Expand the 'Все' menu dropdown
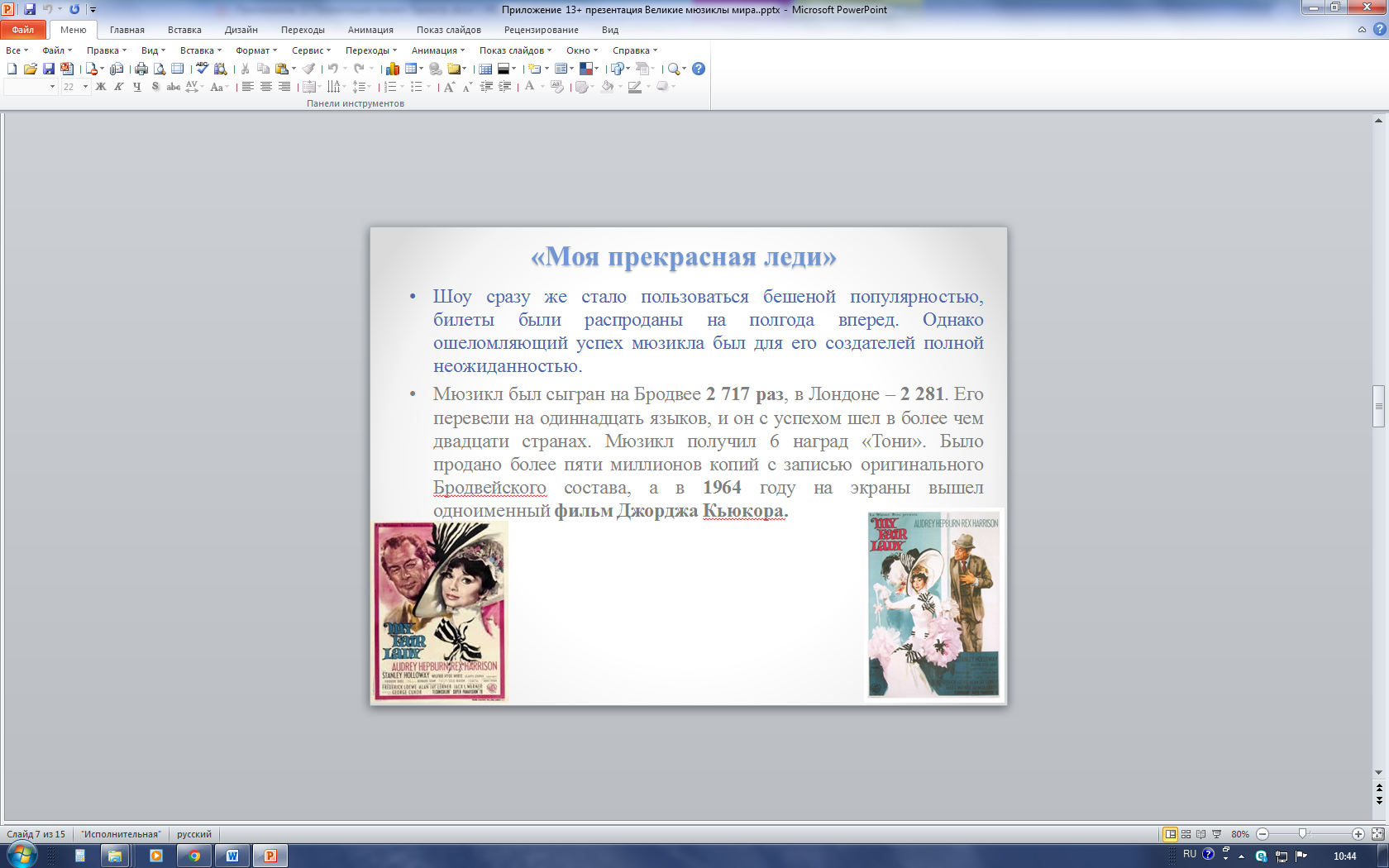Image resolution: width=1389 pixels, height=868 pixels. click(x=17, y=50)
